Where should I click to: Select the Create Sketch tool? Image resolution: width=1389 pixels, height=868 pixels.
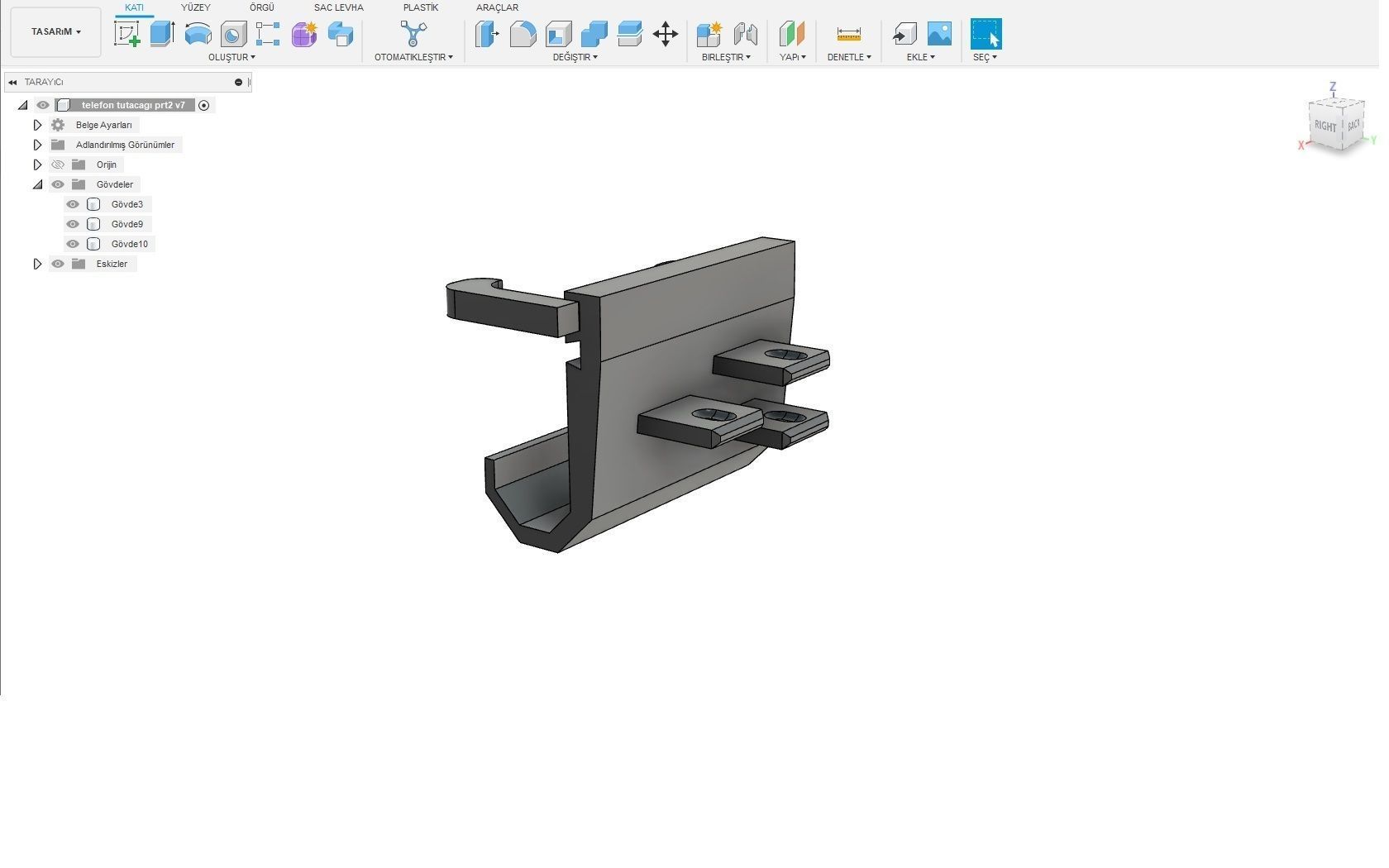(126, 34)
